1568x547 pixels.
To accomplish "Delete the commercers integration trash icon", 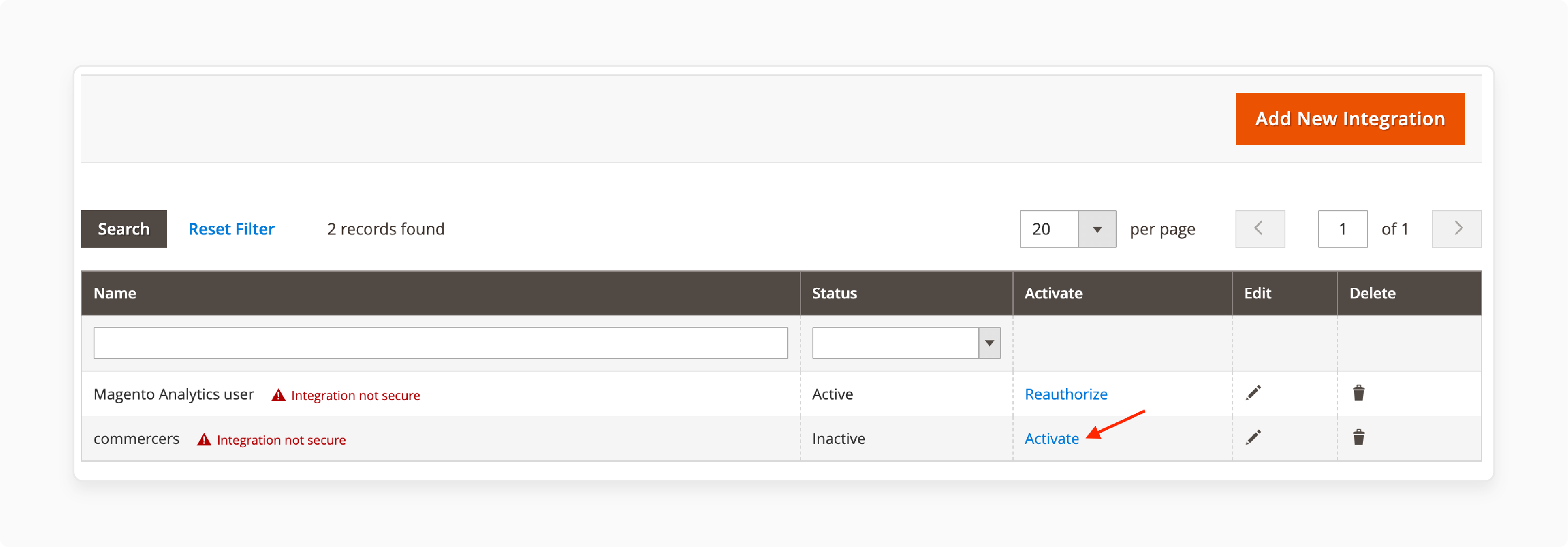I will (1358, 437).
